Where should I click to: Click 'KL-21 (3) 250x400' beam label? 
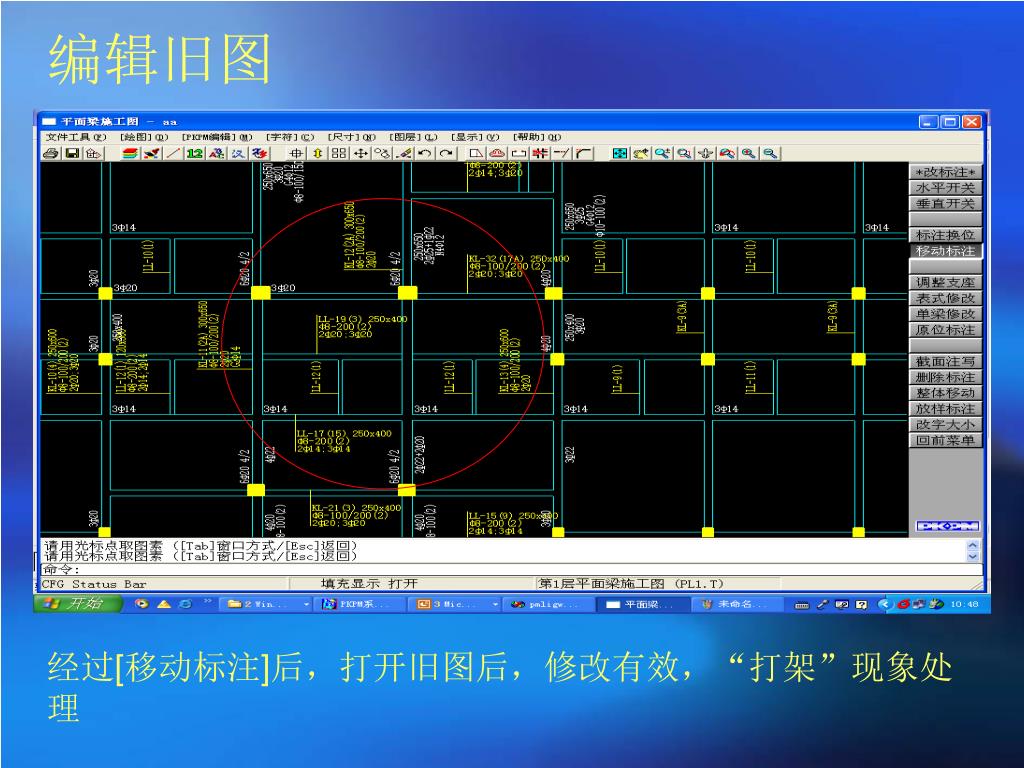click(x=357, y=507)
